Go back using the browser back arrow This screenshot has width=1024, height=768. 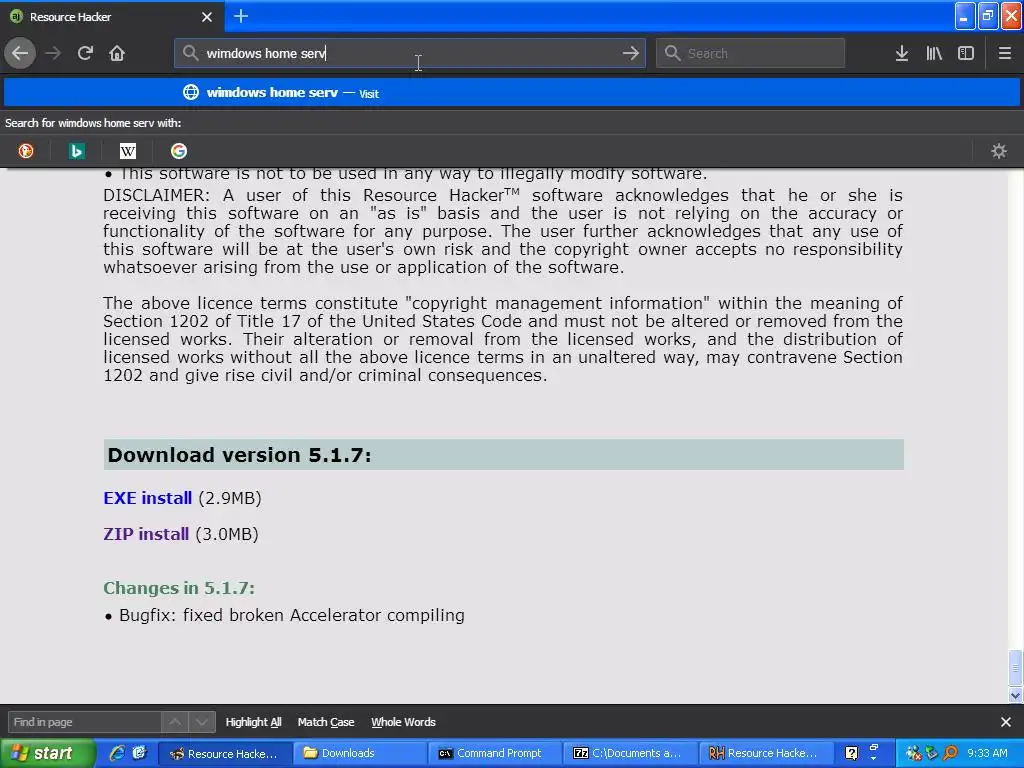pos(20,53)
